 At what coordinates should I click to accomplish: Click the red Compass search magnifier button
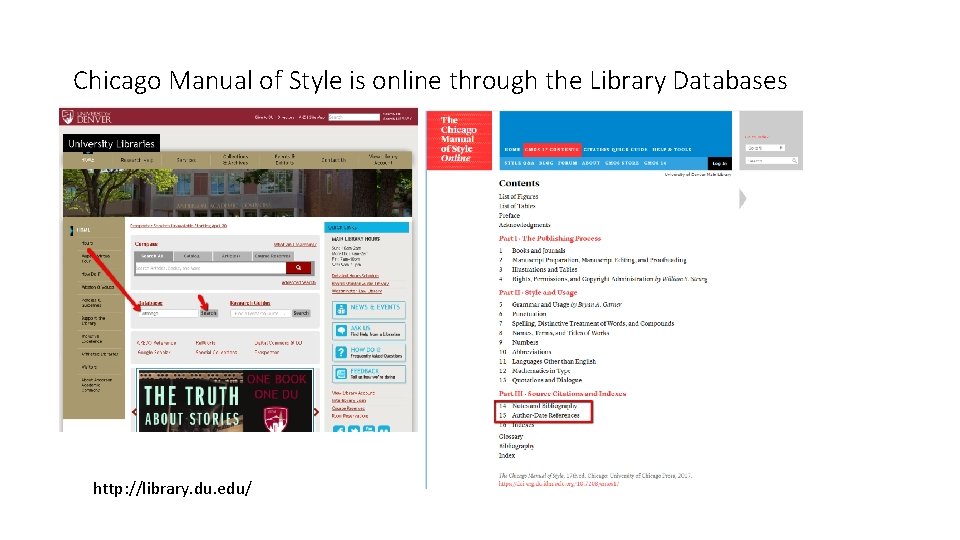(299, 268)
